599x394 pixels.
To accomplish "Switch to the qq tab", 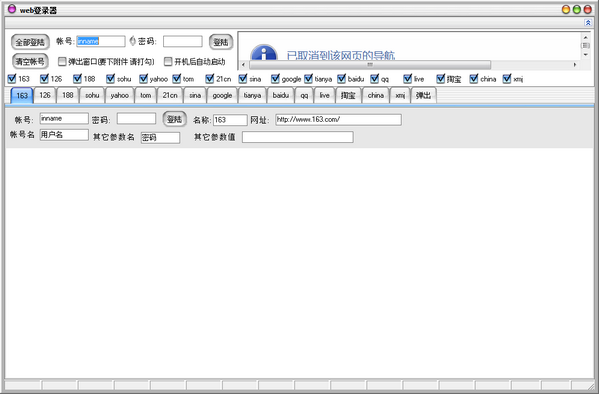I will click(x=304, y=95).
